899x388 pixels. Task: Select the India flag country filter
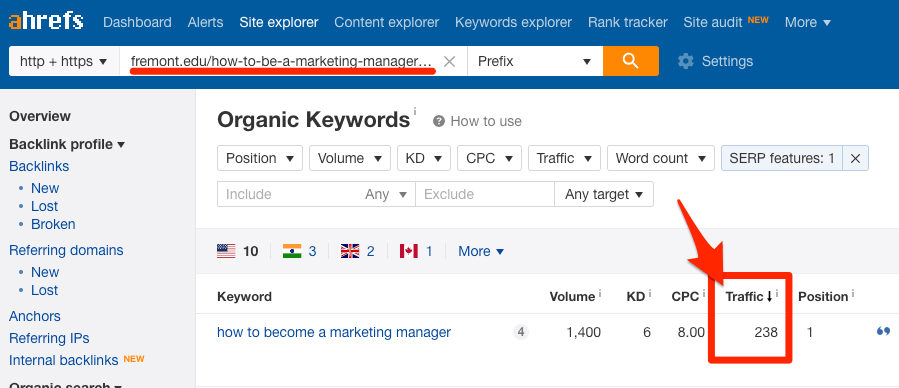(x=292, y=251)
